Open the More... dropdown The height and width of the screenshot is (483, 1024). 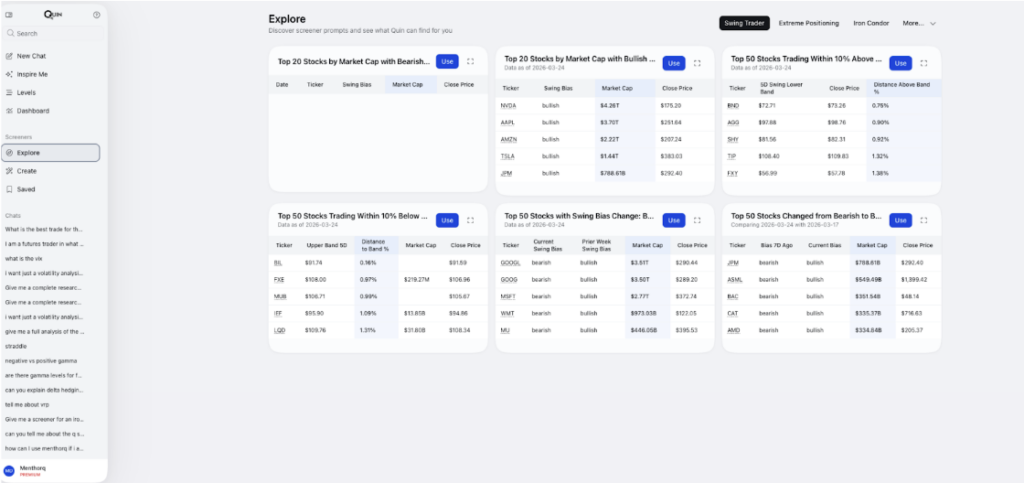click(920, 23)
